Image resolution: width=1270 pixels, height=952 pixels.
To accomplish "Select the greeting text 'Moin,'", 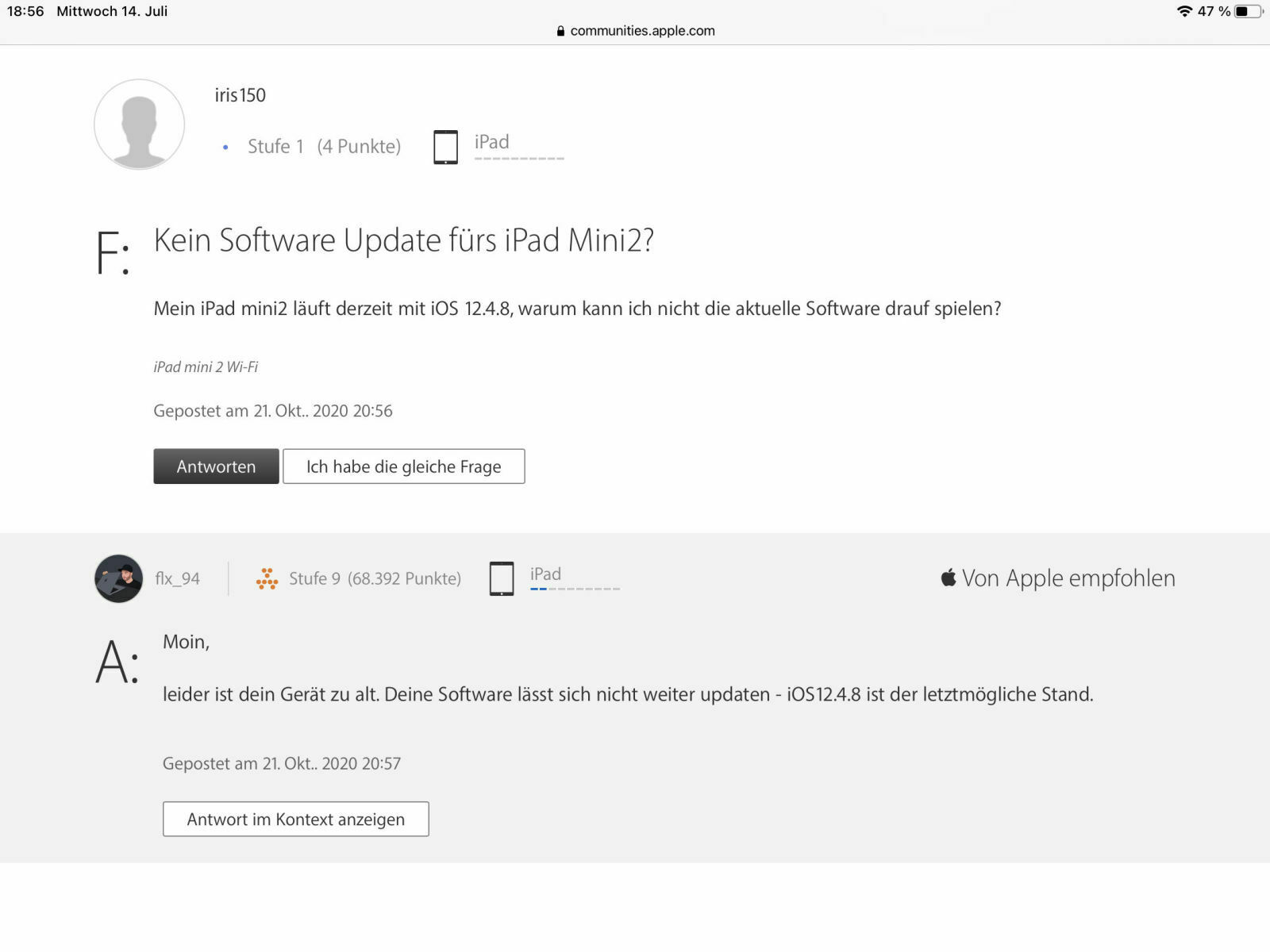I will pos(187,642).
